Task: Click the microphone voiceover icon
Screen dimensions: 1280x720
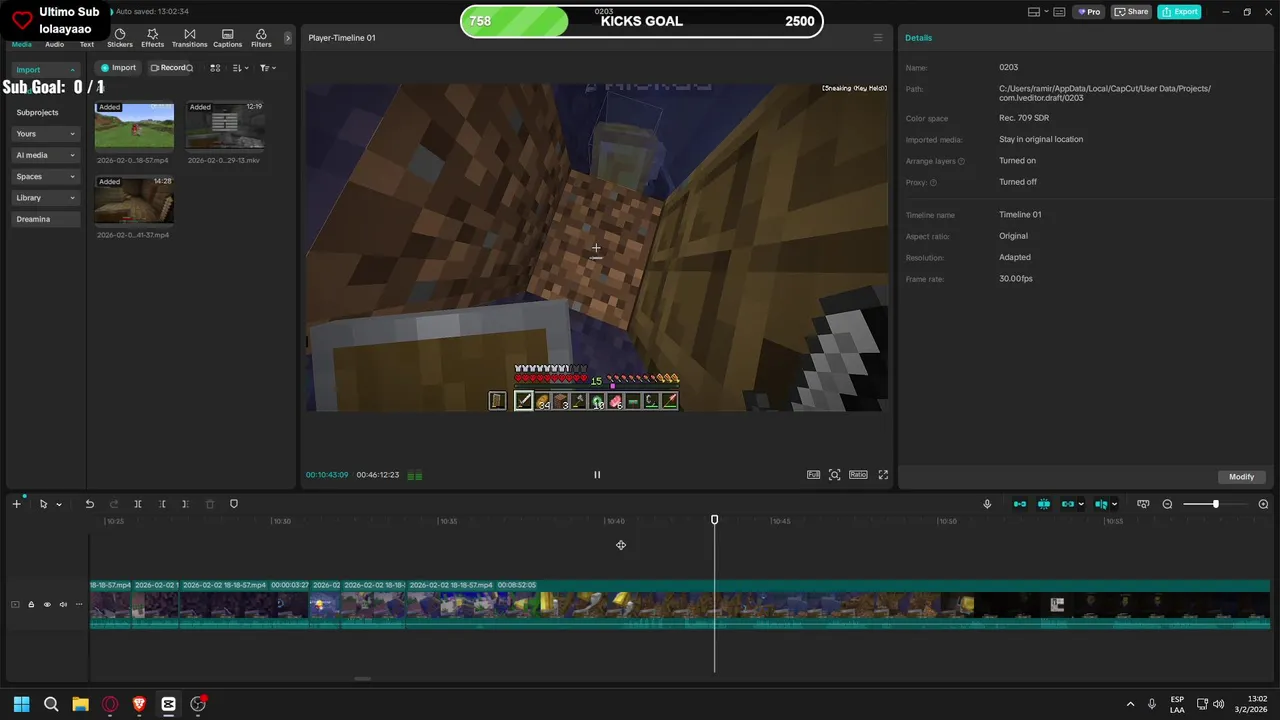Action: pyautogui.click(x=987, y=504)
